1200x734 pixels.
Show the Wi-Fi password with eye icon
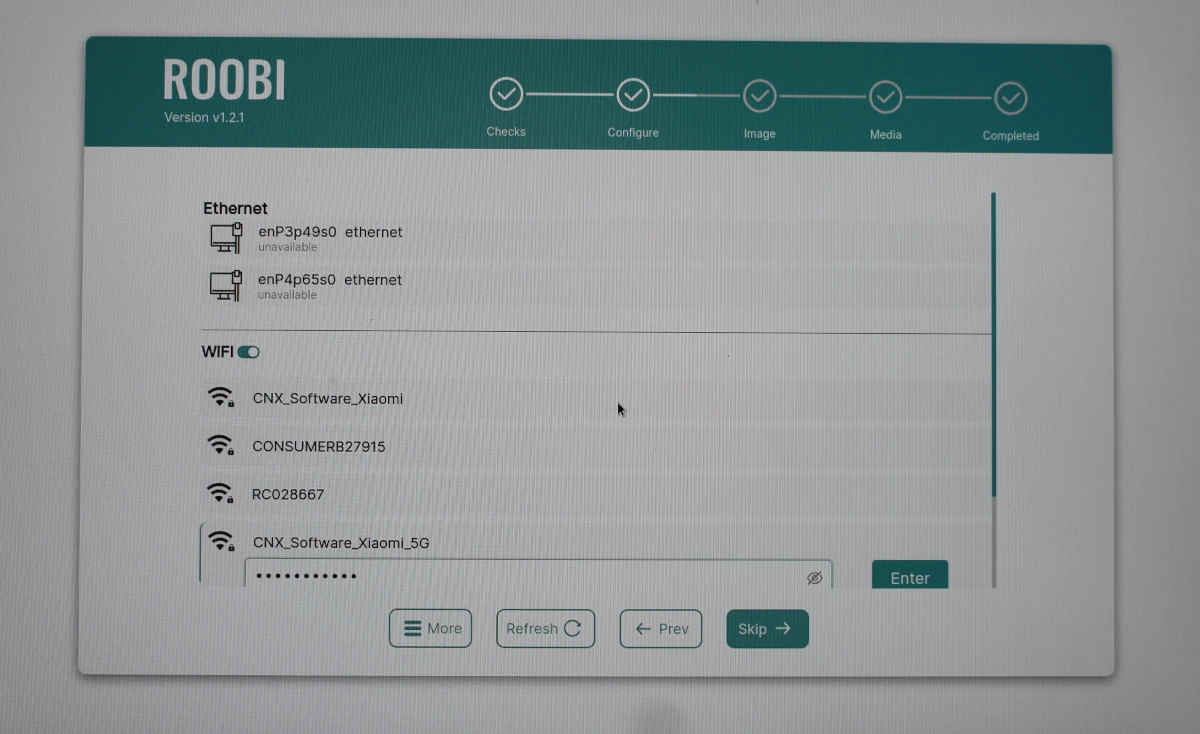coord(814,578)
